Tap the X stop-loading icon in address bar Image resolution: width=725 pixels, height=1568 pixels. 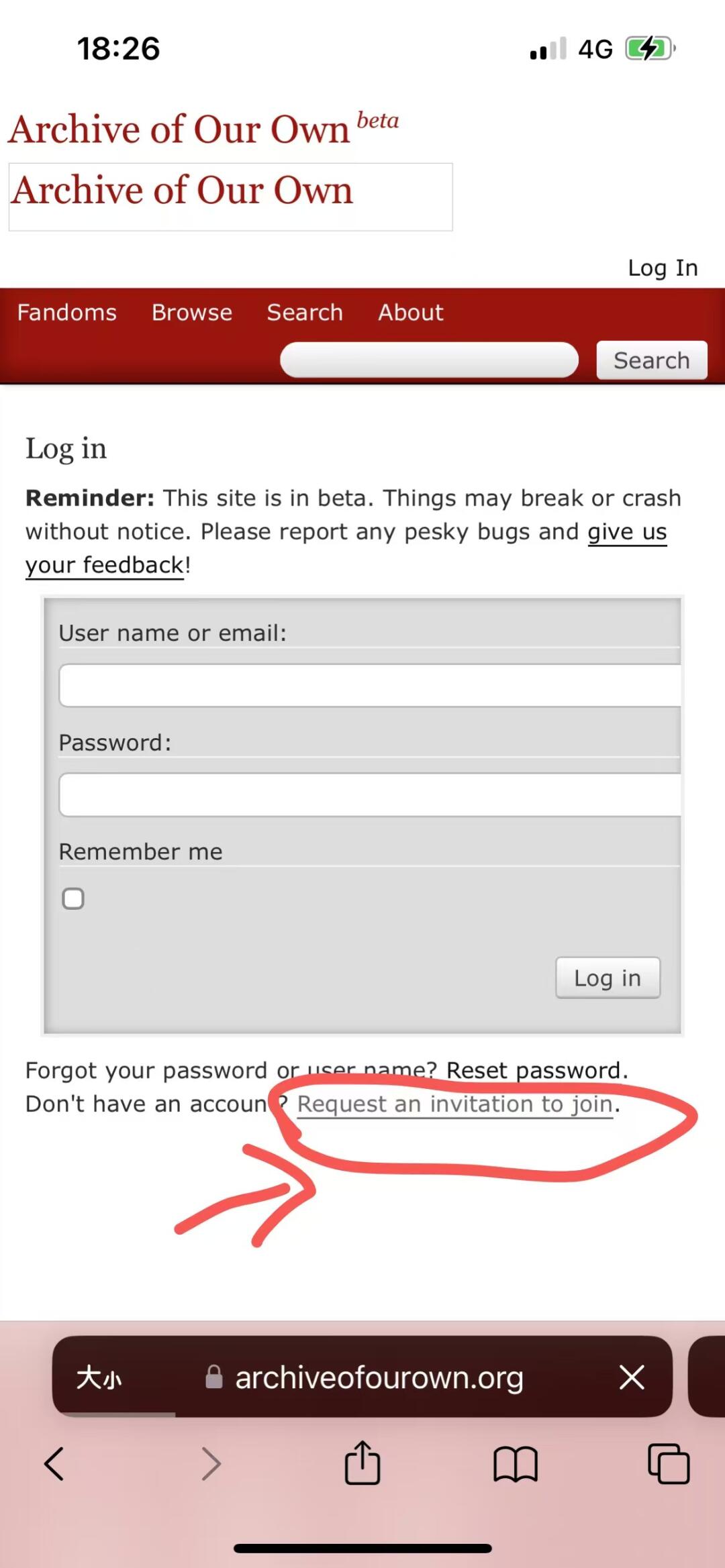point(632,1377)
